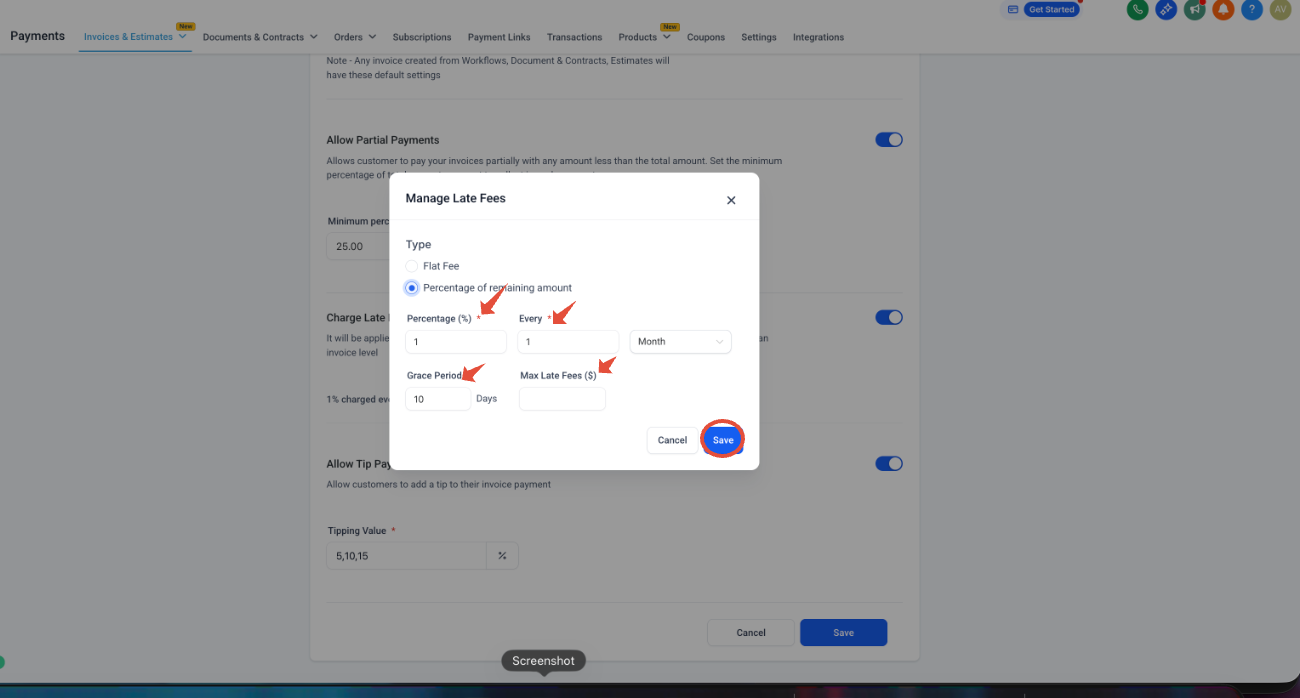Expand the Documents & Contracts menu
This screenshot has width=1300, height=698.
point(260,37)
